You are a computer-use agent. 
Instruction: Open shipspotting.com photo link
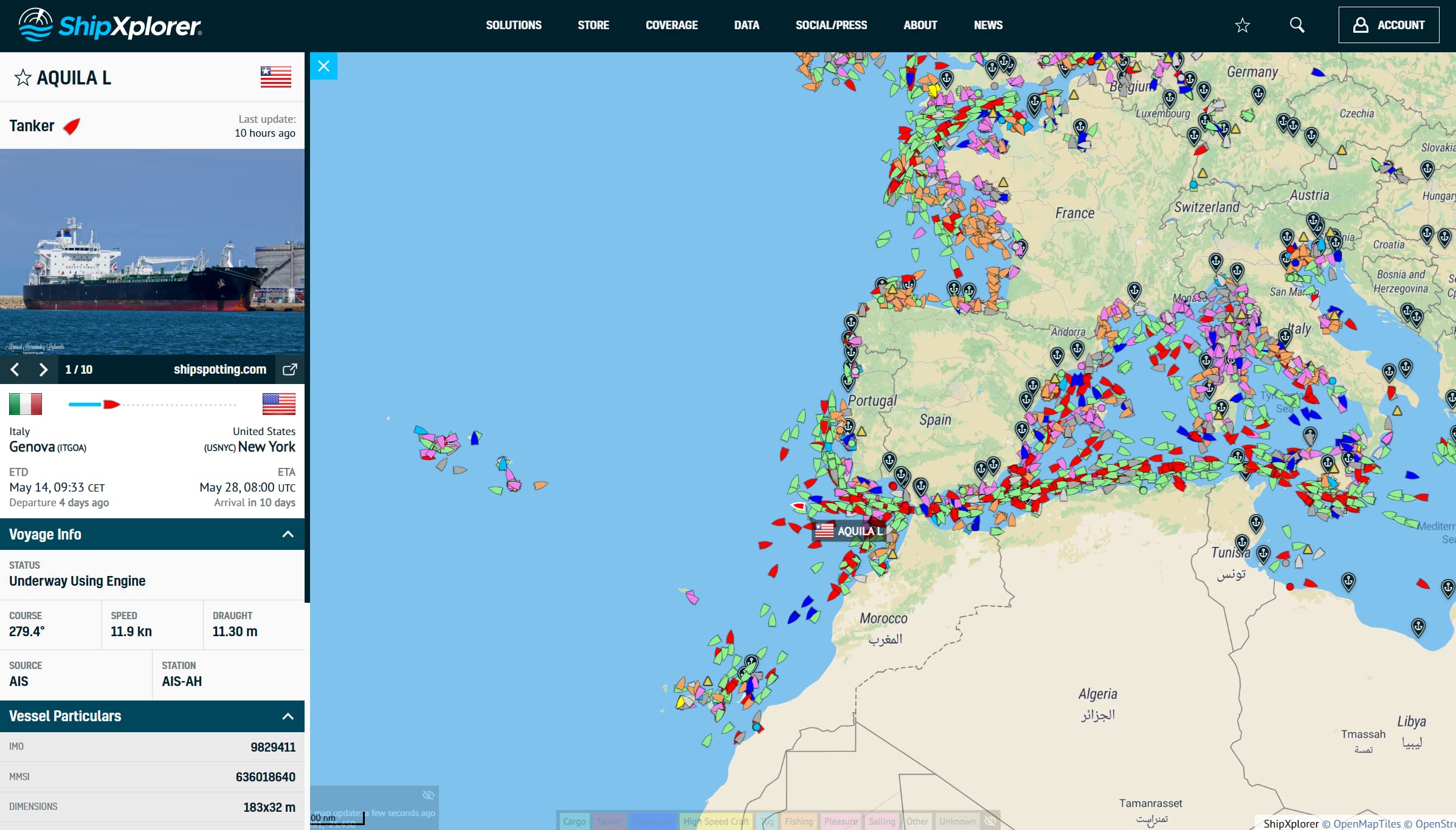click(x=219, y=369)
